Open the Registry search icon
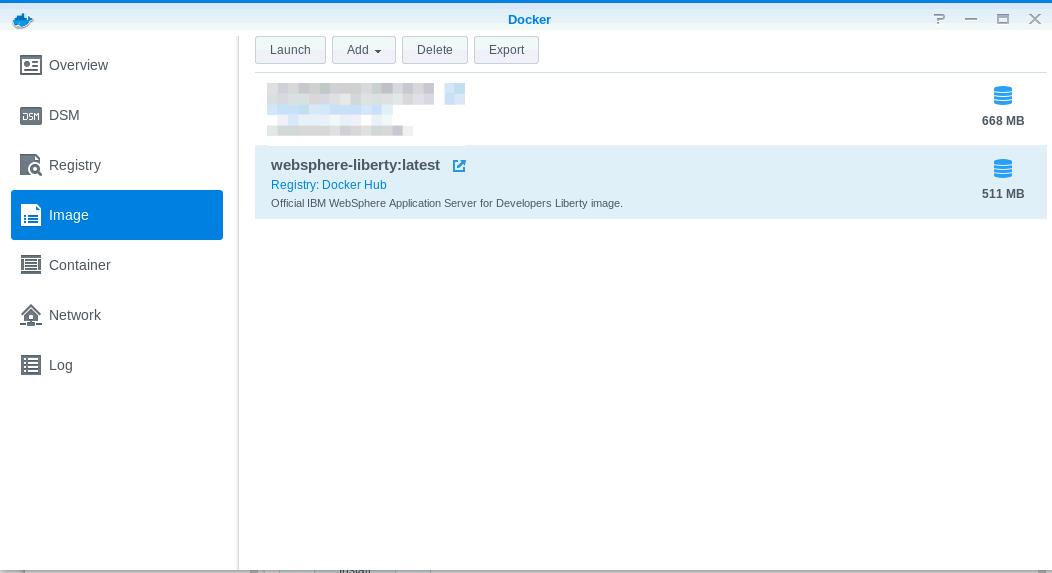The height and width of the screenshot is (573, 1052). [31, 165]
